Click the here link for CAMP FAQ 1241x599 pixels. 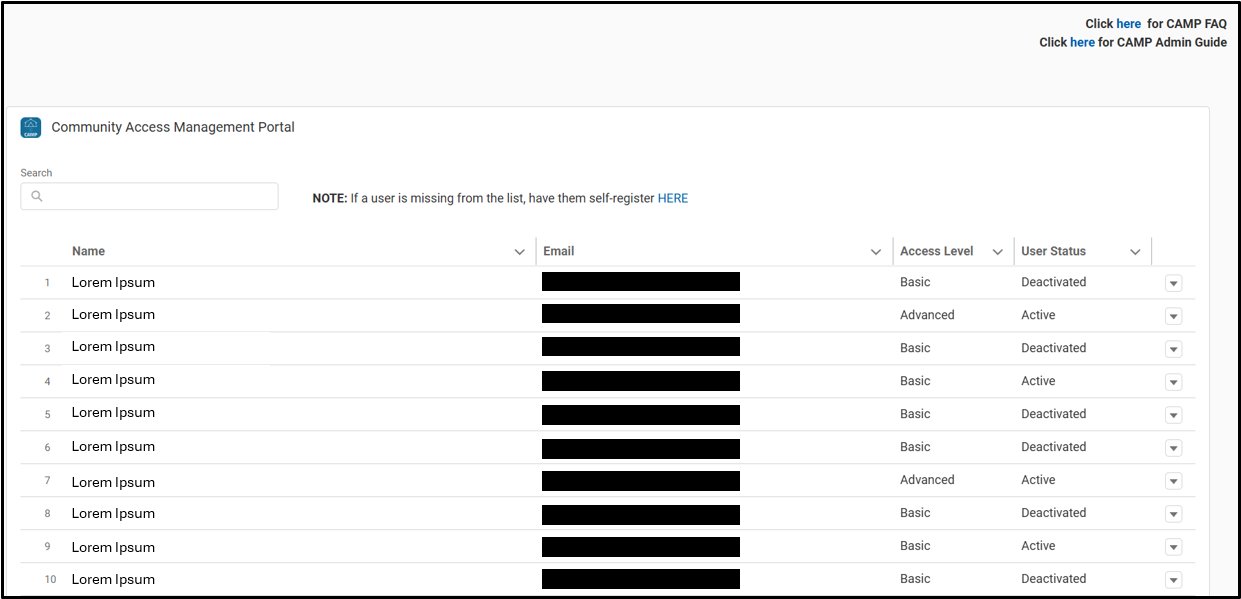pos(1129,23)
